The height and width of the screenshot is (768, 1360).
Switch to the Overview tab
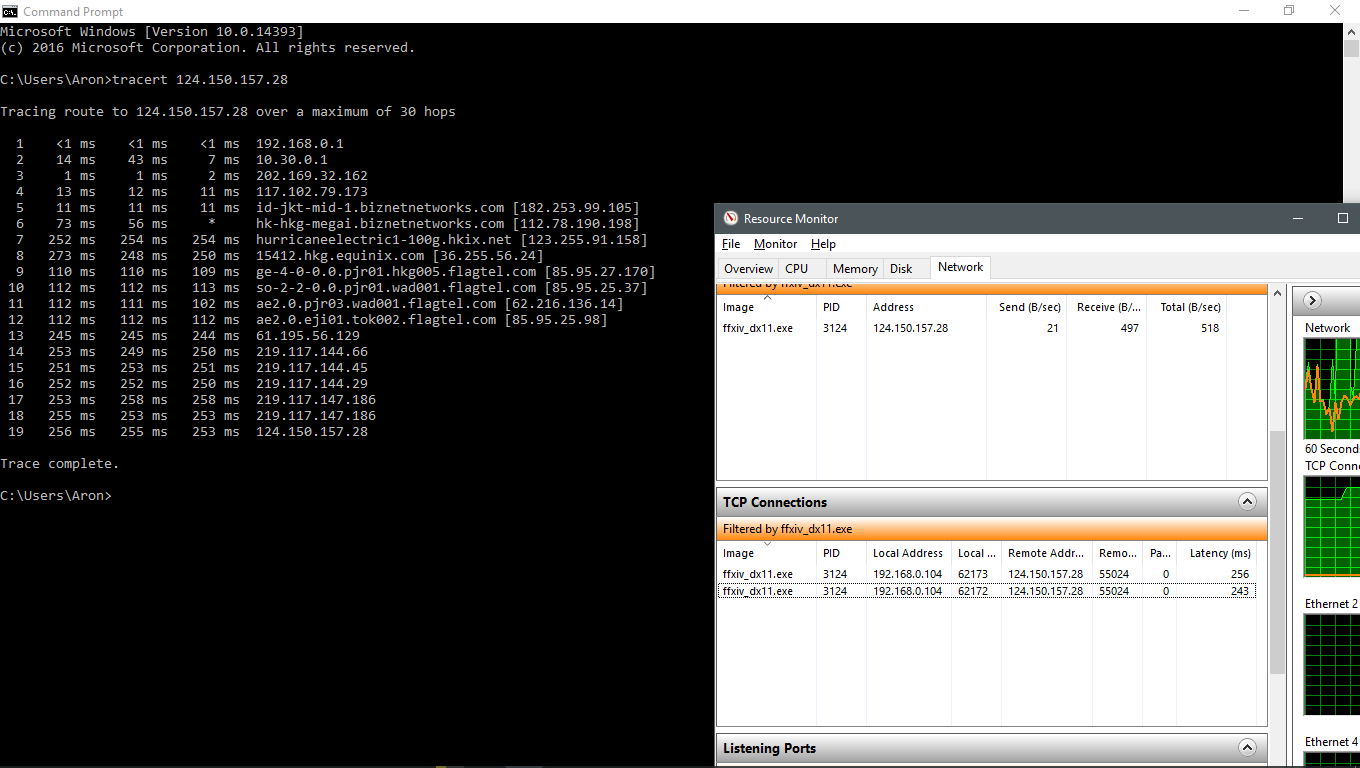pos(748,268)
